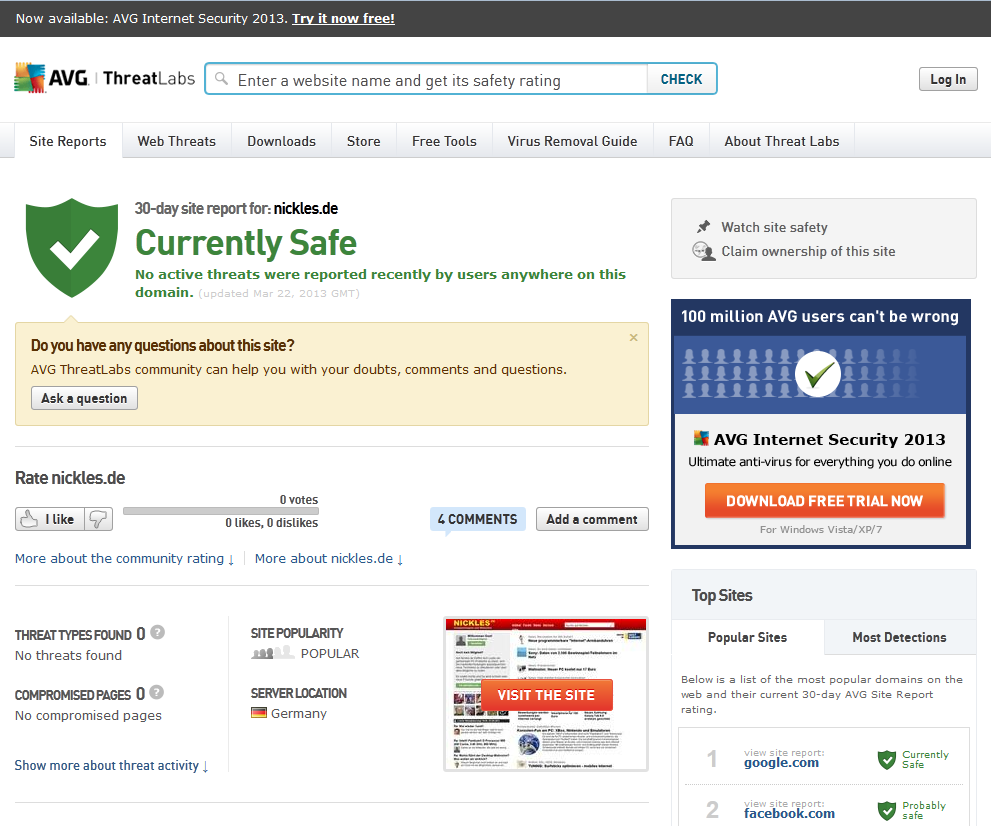
Task: Click the Top Sites heading
Action: [x=722, y=595]
